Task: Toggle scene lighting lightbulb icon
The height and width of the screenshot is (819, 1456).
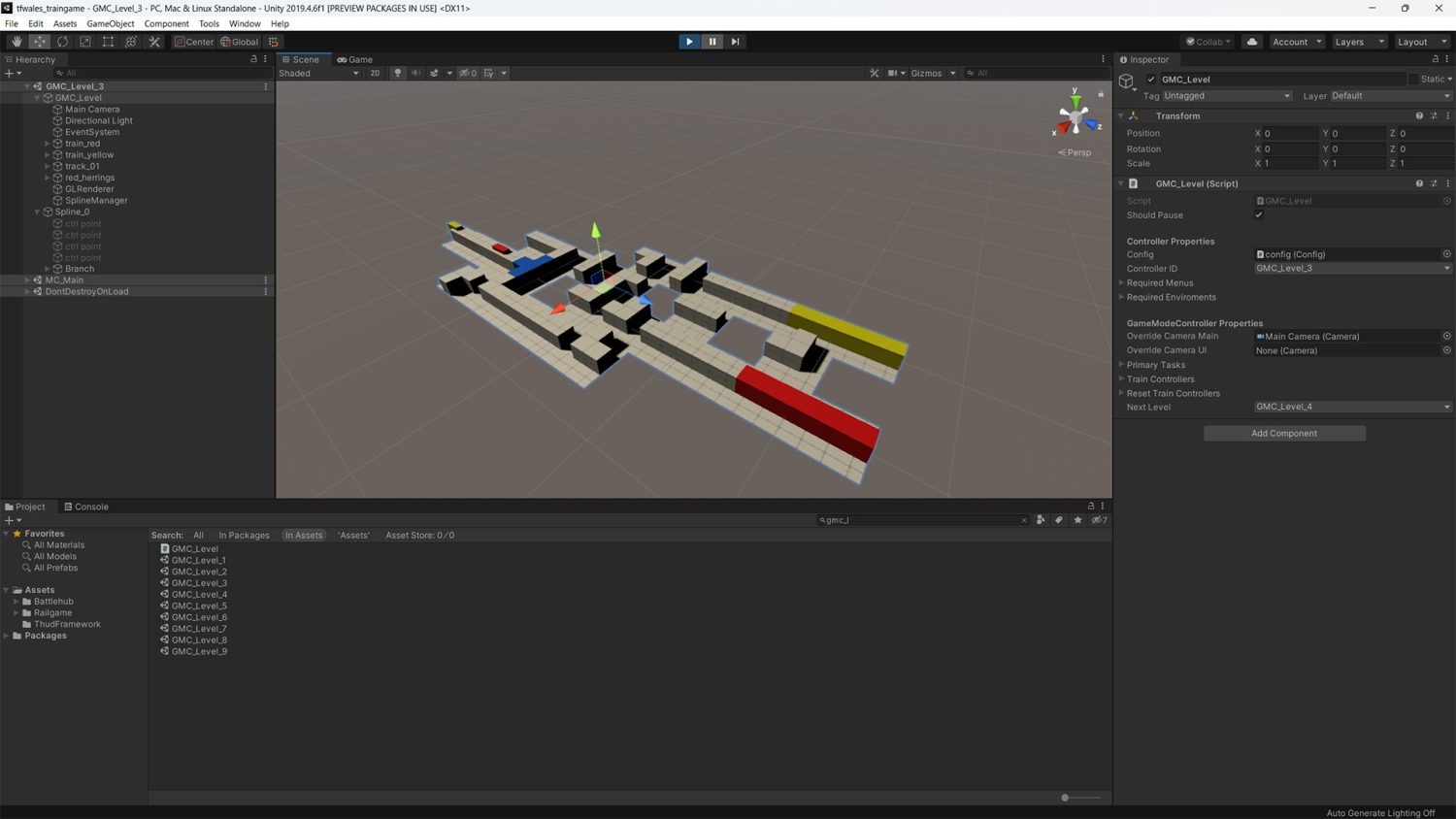Action: pyautogui.click(x=397, y=73)
